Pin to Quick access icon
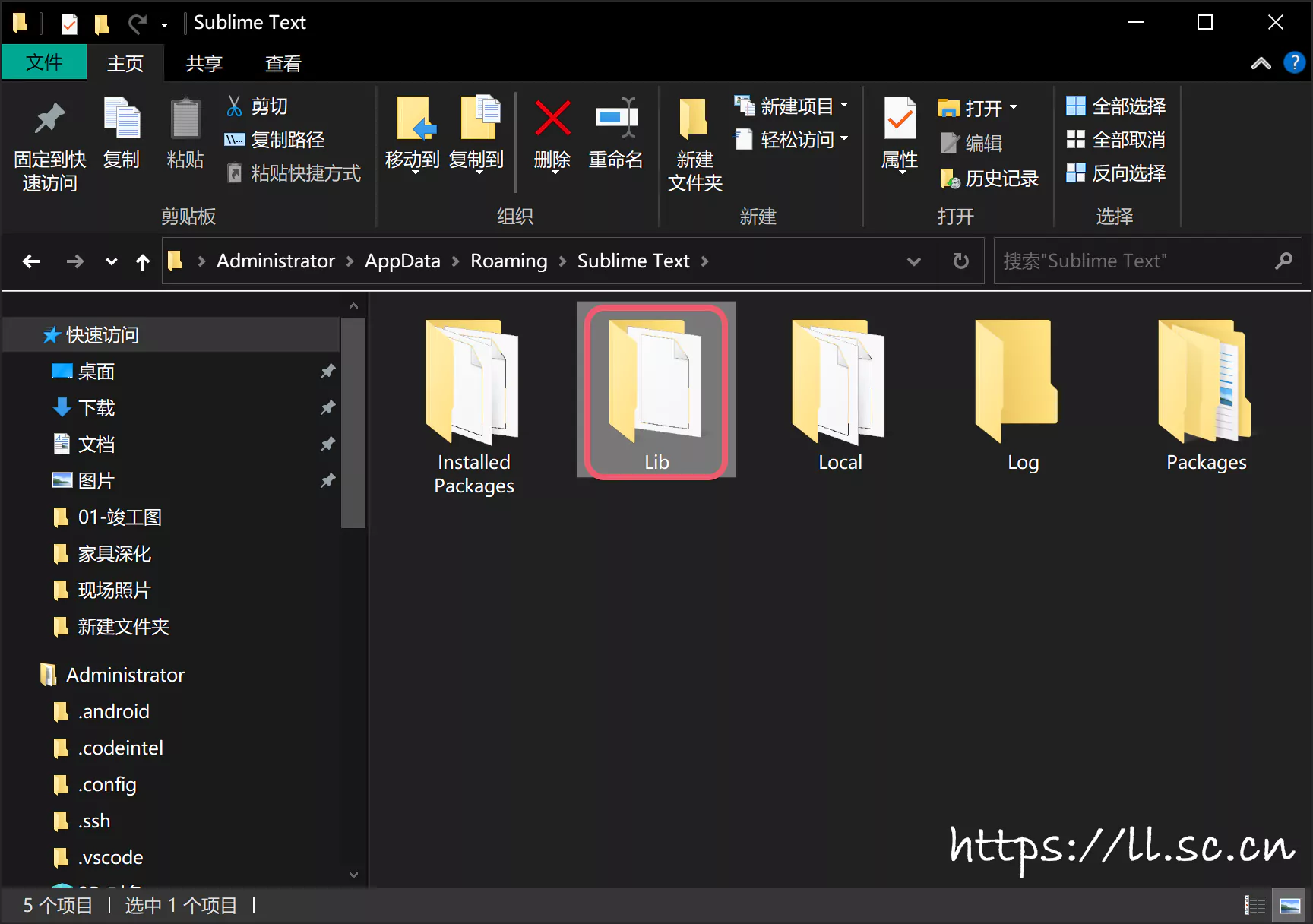Image resolution: width=1313 pixels, height=924 pixels. 49,119
